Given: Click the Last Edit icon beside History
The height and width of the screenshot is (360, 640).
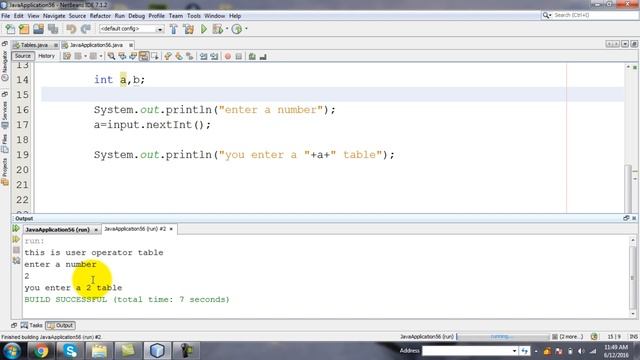Looking at the screenshot, I should coord(67,56).
